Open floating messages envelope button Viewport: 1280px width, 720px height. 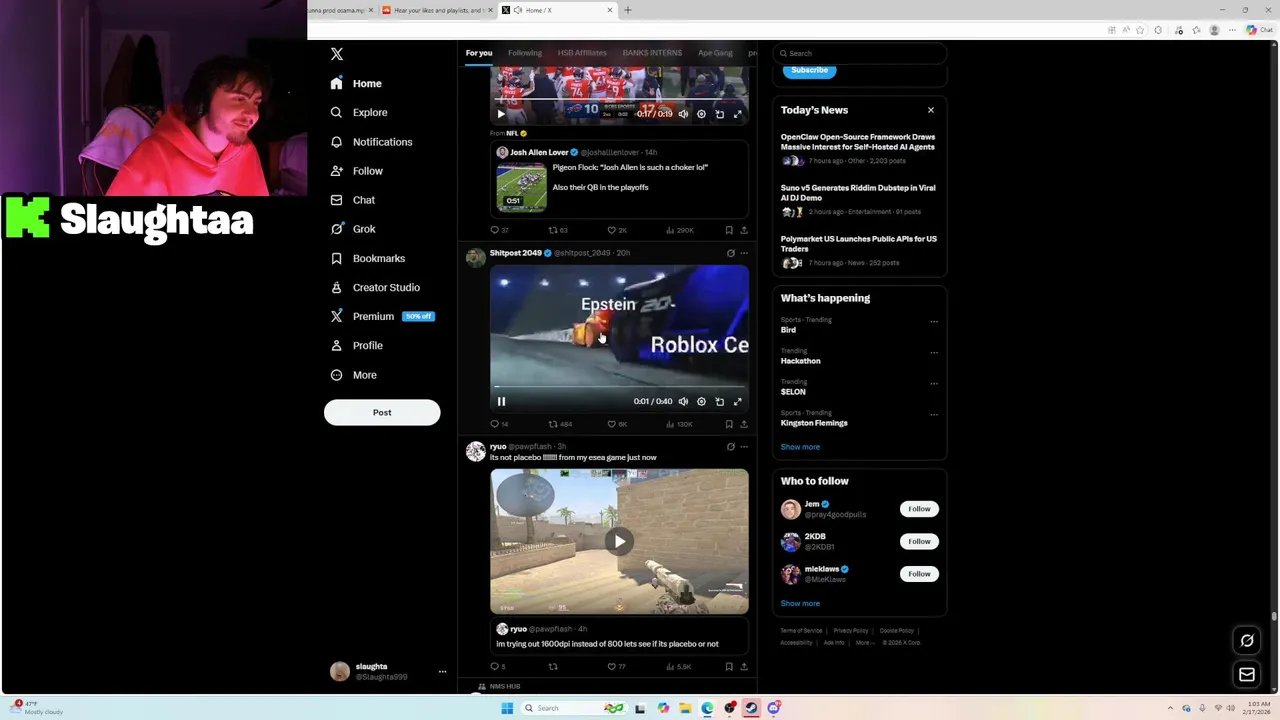click(x=1247, y=675)
